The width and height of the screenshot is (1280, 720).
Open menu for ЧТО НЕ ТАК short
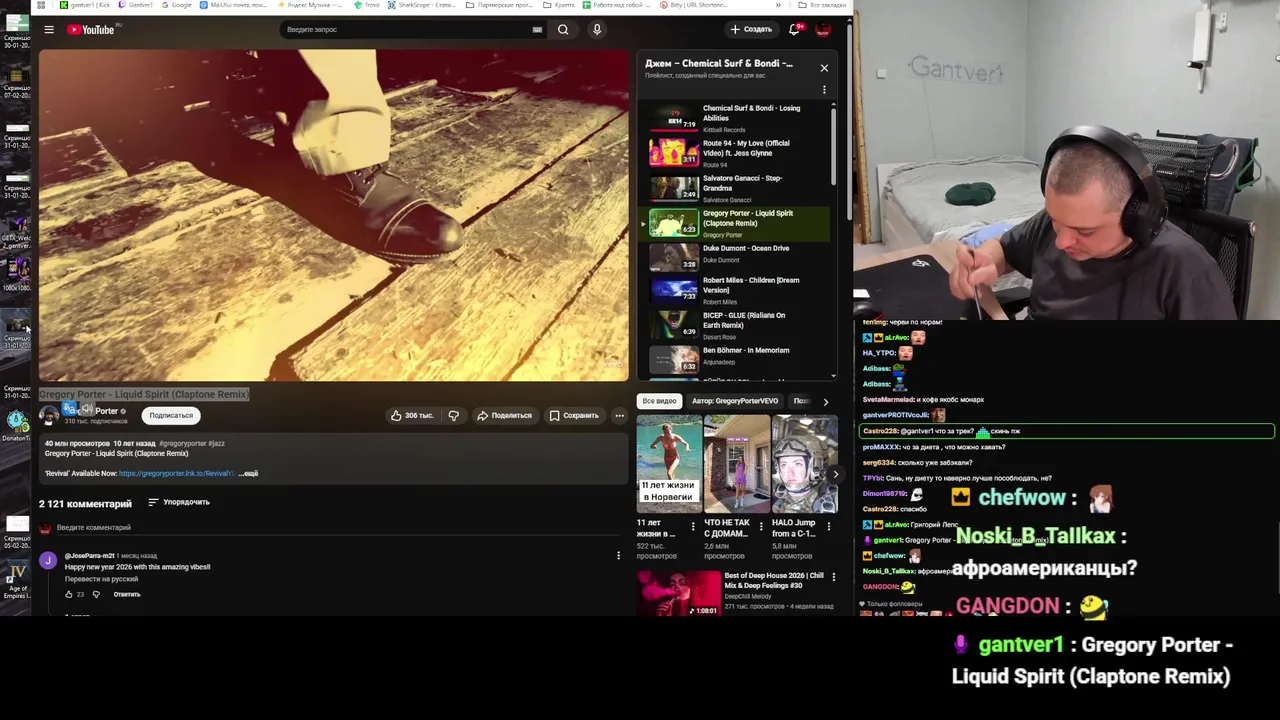click(x=760, y=526)
